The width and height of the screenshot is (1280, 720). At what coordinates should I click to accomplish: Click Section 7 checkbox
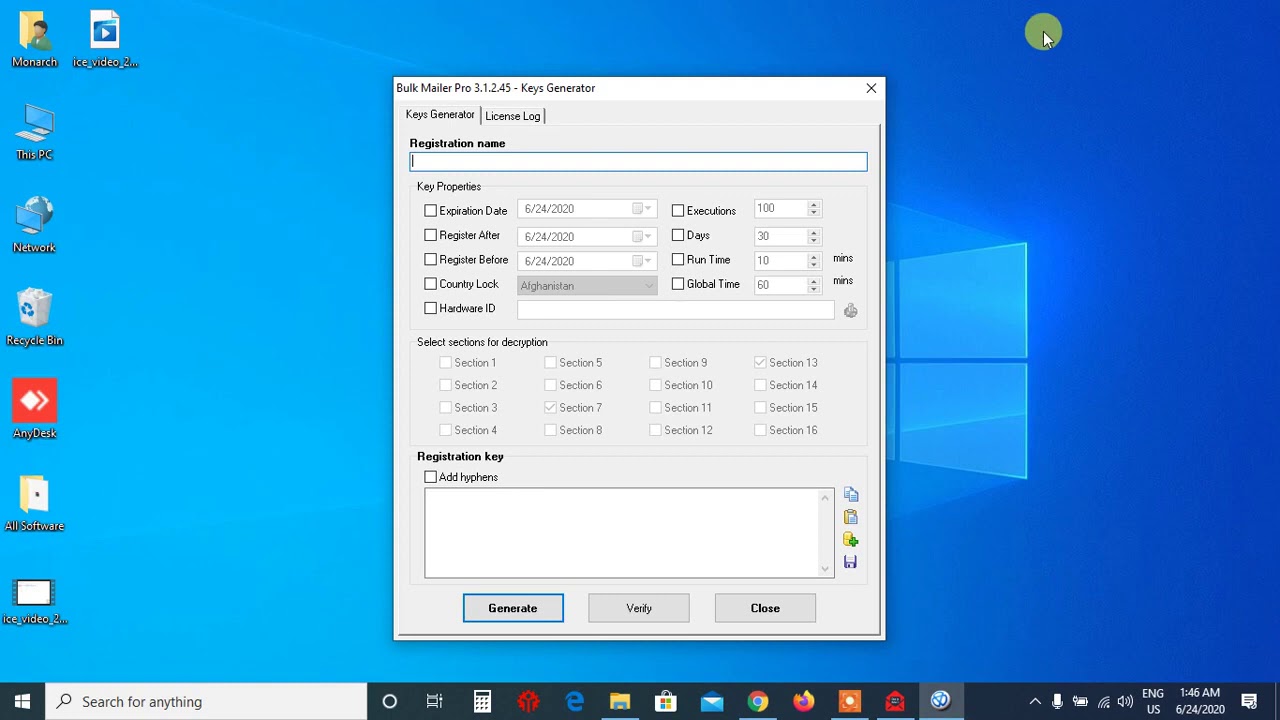pos(550,408)
